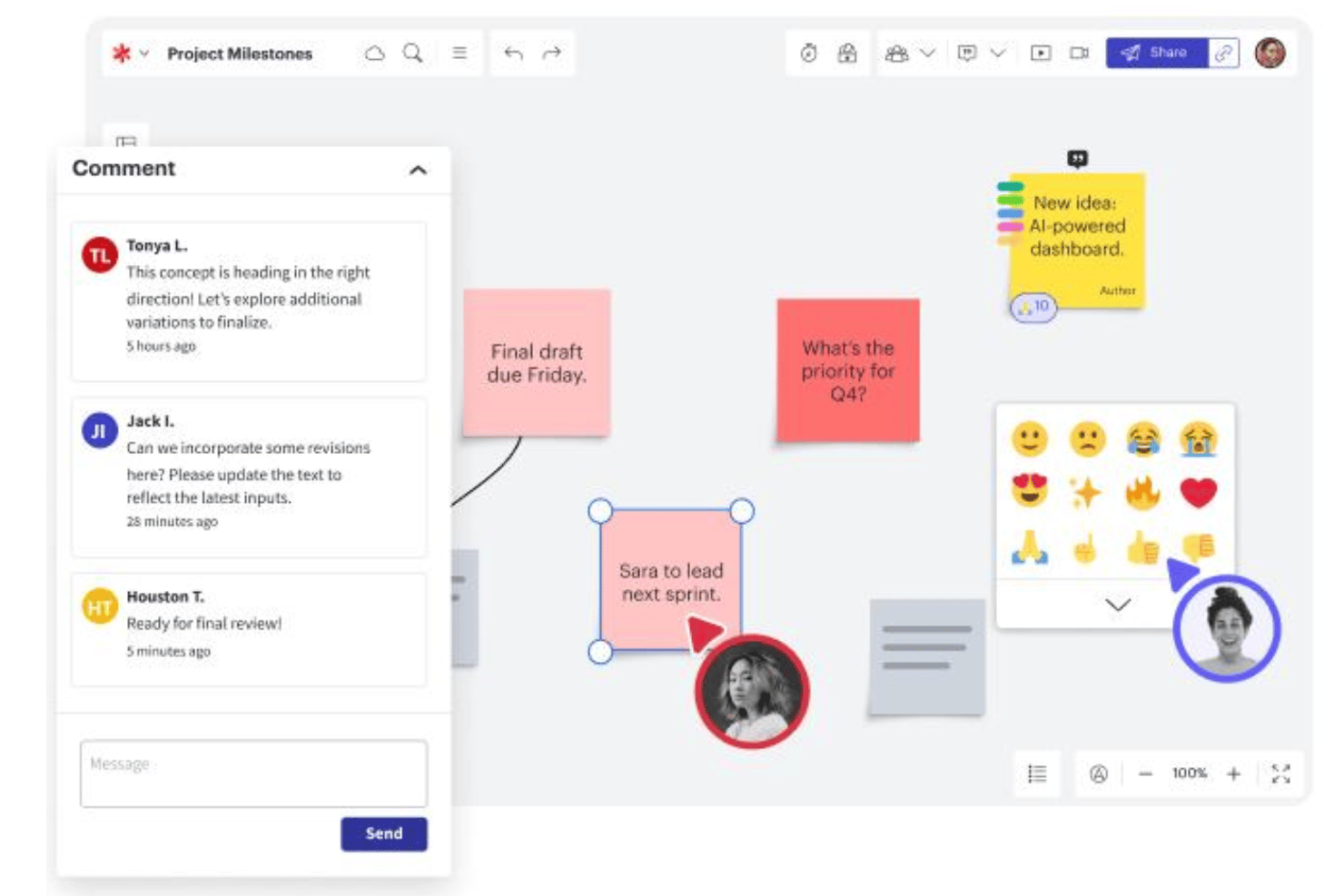Select Jack I. comment
1344x896 pixels.
coord(249,477)
